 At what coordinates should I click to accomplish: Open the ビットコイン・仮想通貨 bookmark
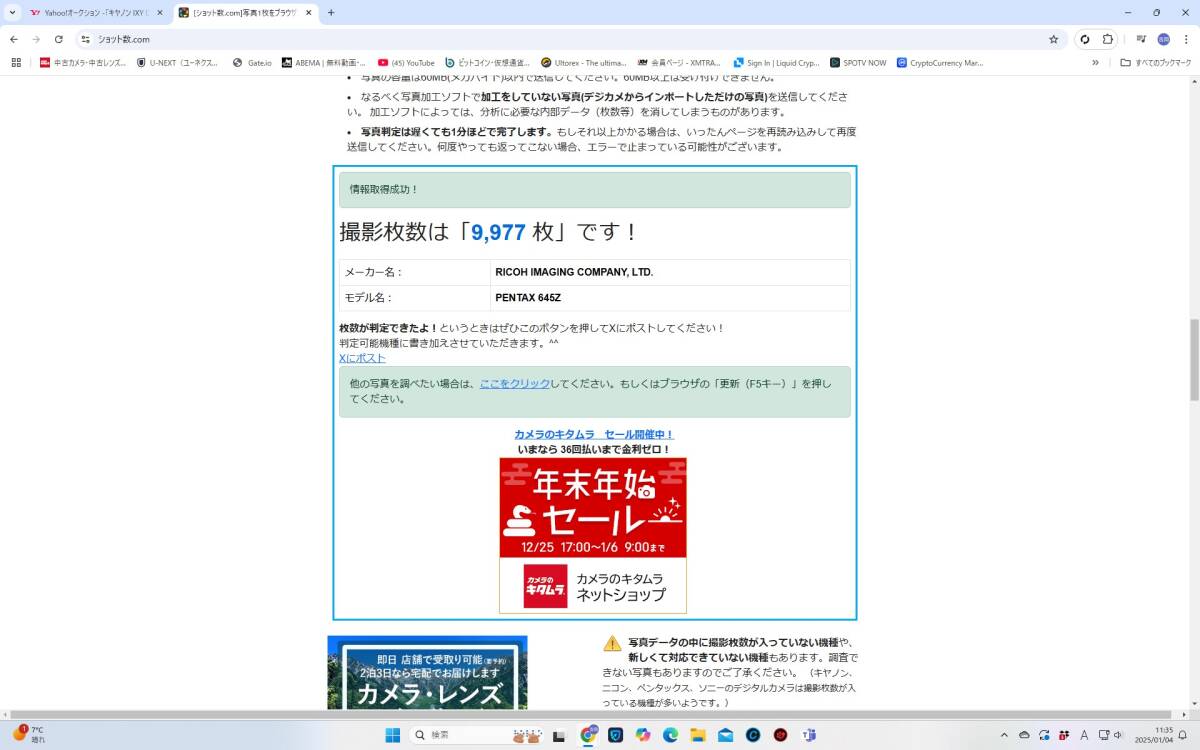click(488, 62)
